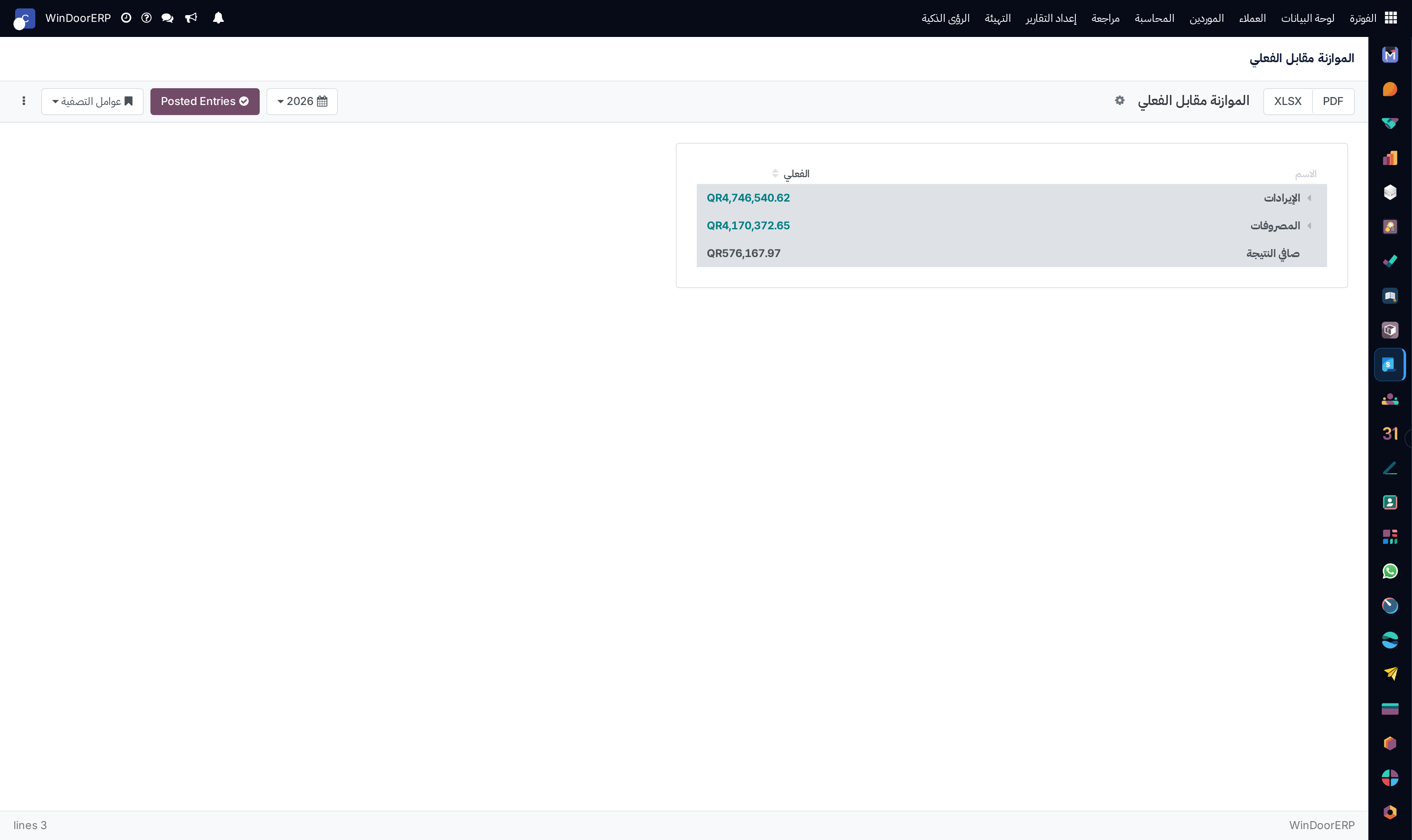Open the white cube app icon

click(1390, 192)
